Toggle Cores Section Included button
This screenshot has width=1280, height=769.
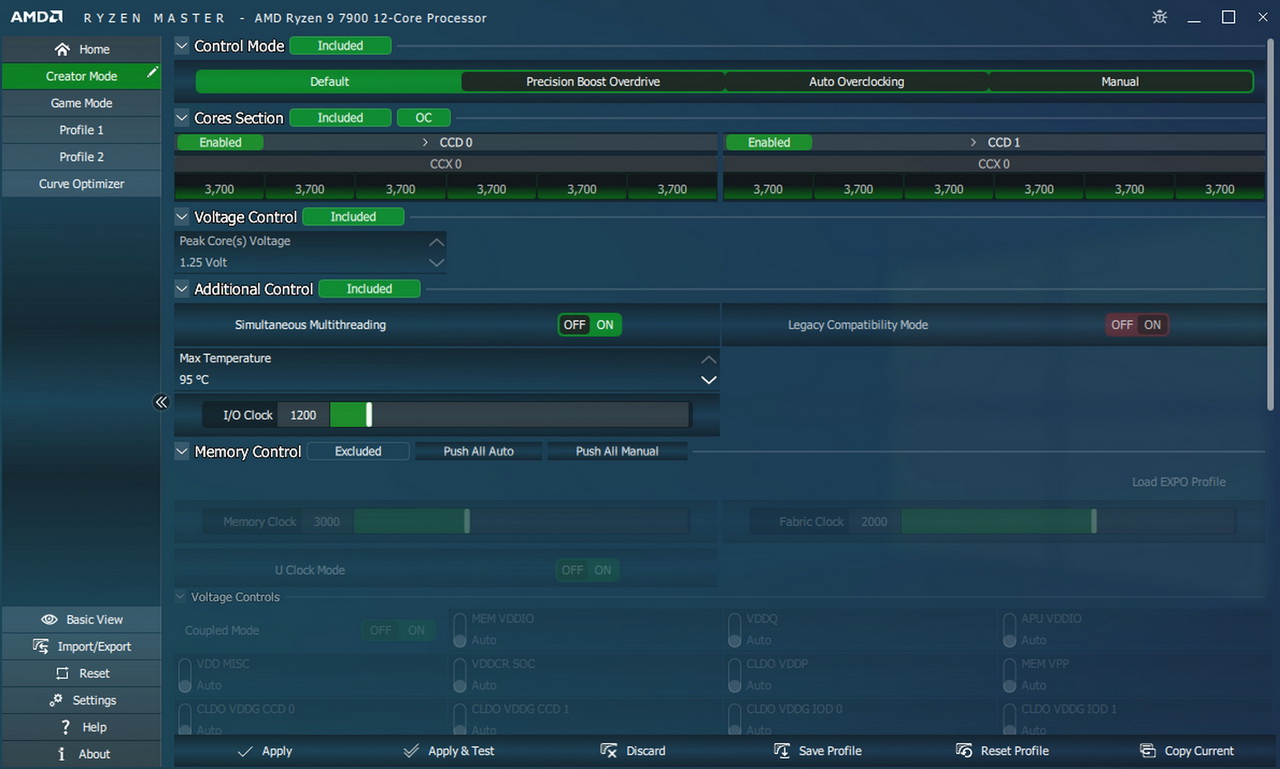[x=340, y=117]
